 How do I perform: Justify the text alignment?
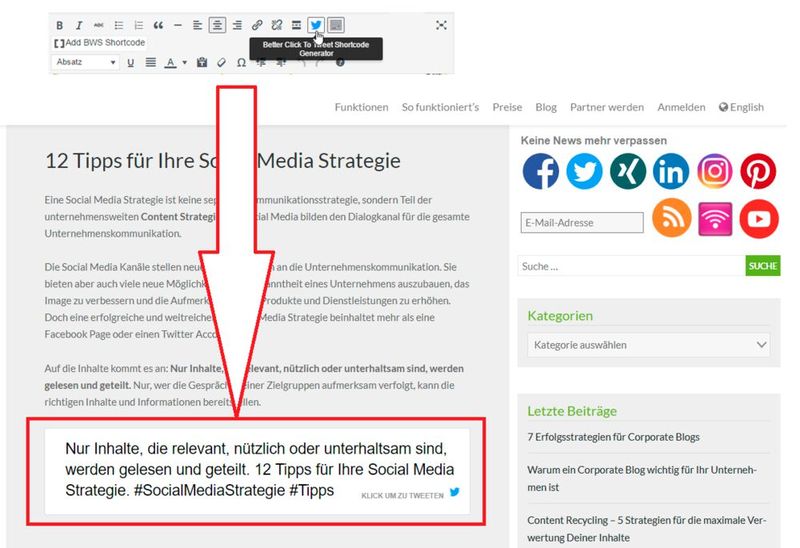(x=151, y=62)
